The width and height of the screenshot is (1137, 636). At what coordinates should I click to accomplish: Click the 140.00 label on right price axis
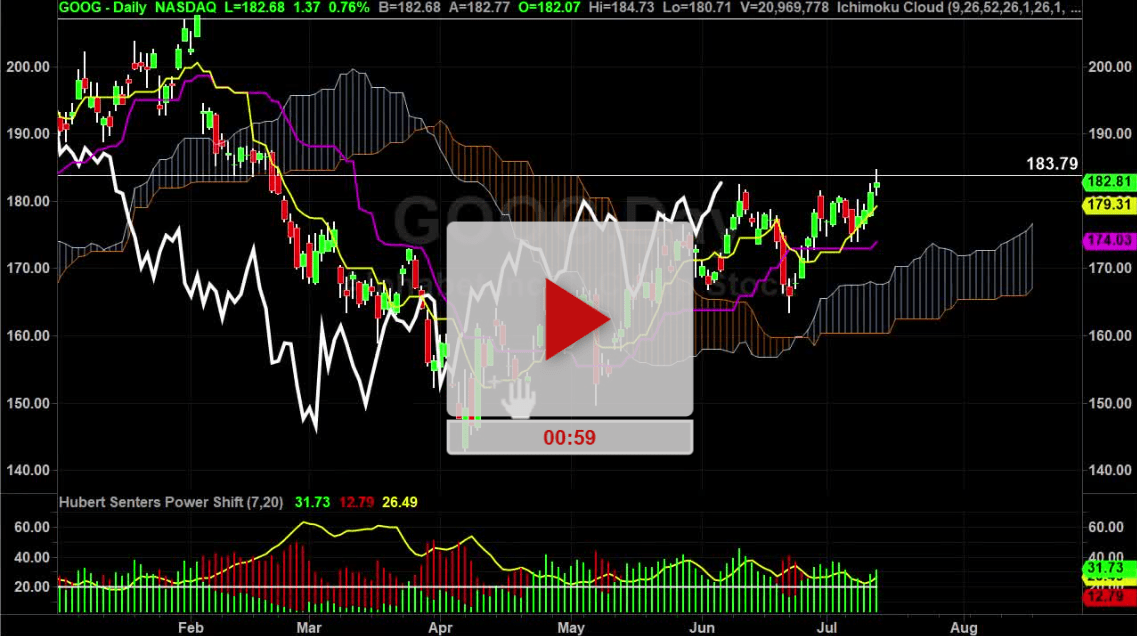point(1109,470)
